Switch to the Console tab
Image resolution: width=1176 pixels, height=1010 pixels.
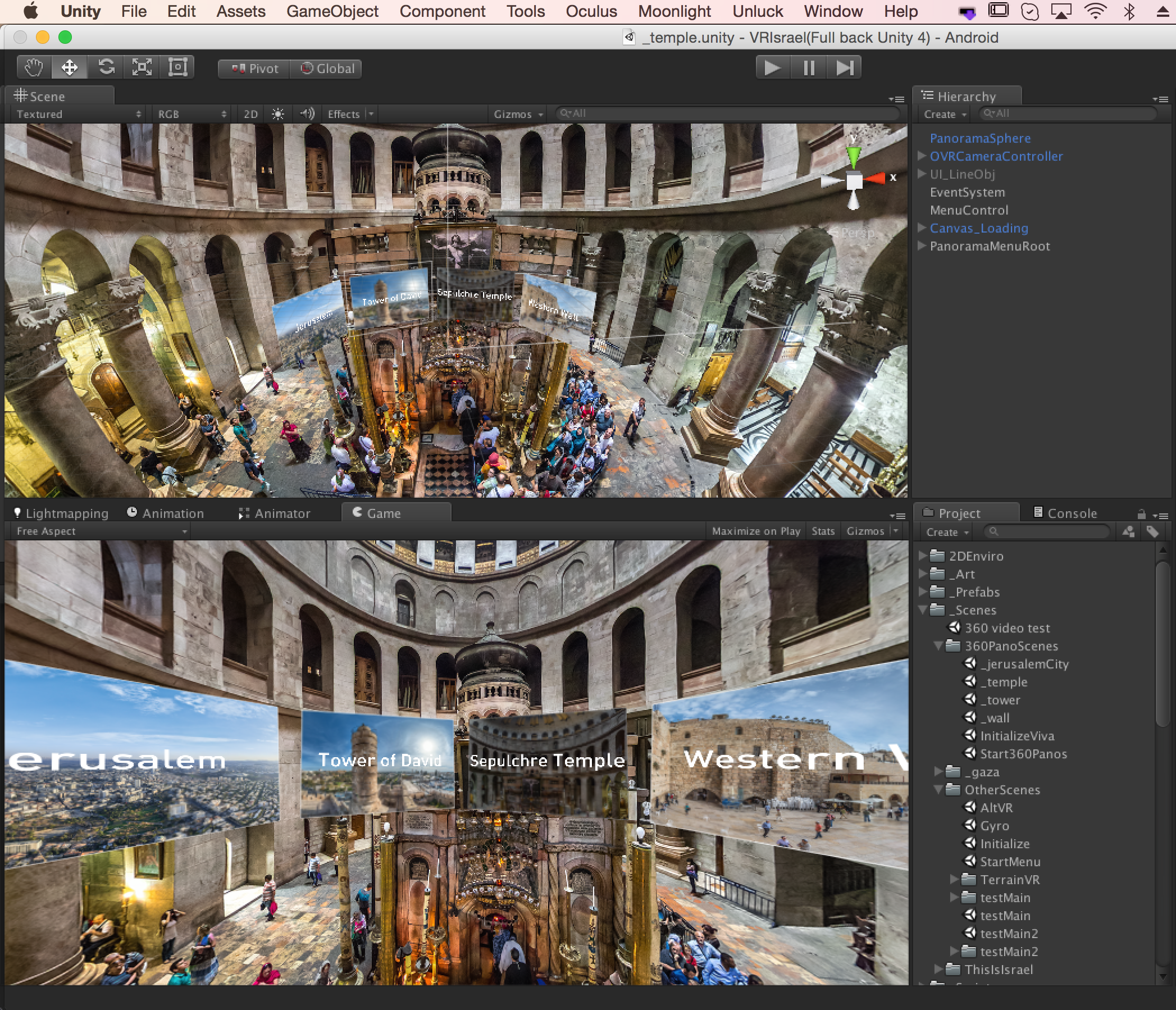[x=1065, y=513]
